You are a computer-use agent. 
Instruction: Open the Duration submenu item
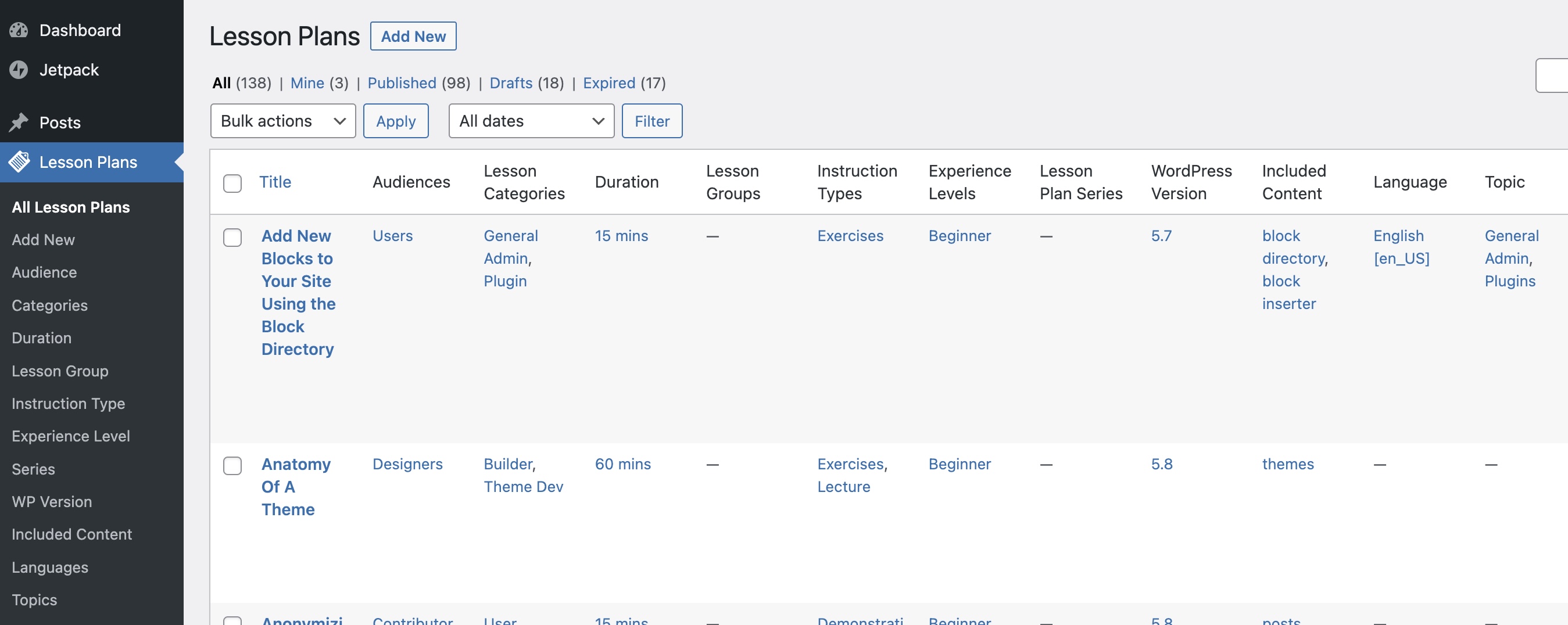(x=41, y=337)
